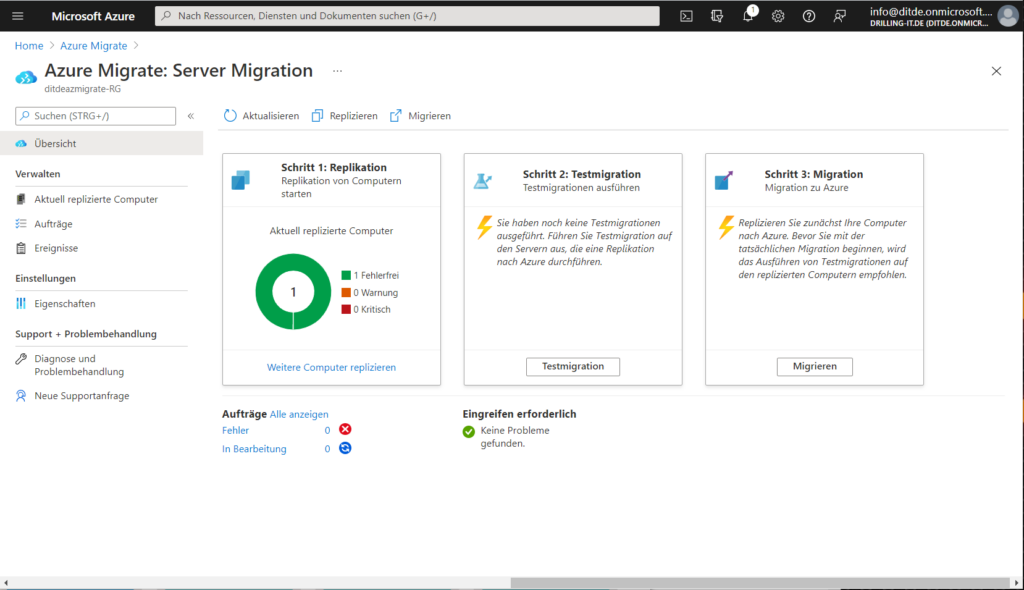
Task: Click the orange Warnung legend swatch
Action: [x=346, y=292]
